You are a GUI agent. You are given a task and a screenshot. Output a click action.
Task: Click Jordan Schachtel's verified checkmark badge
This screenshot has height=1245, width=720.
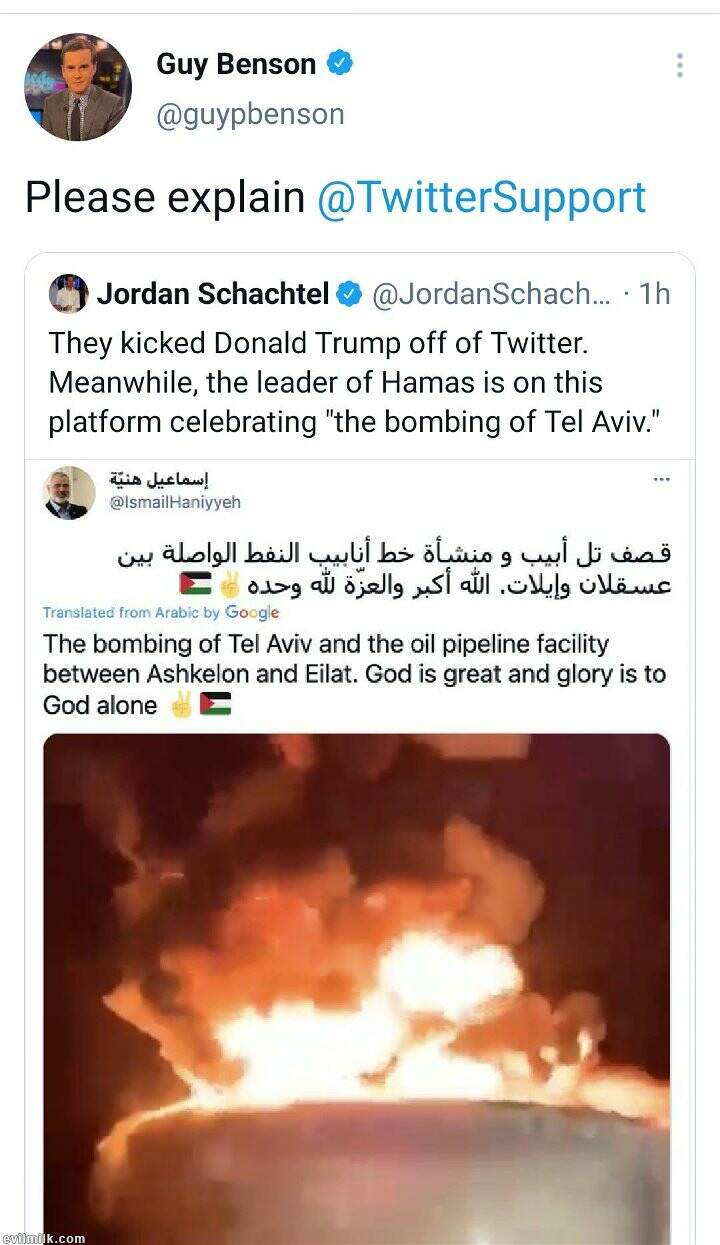pos(349,294)
